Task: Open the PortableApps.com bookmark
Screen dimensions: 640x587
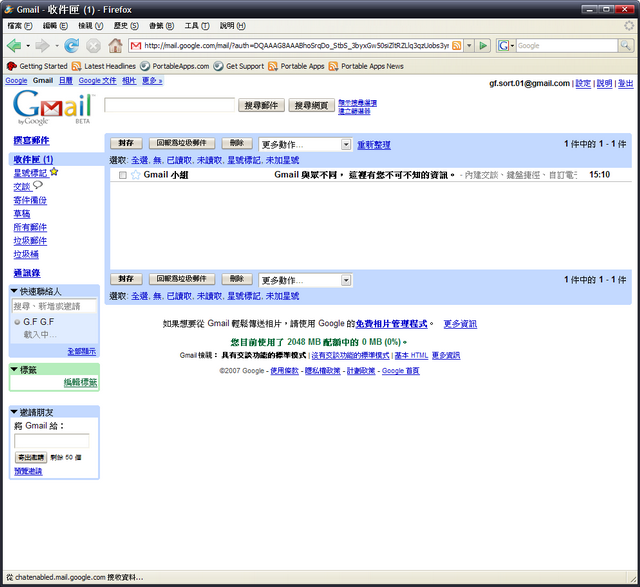Action: pyautogui.click(x=175, y=66)
